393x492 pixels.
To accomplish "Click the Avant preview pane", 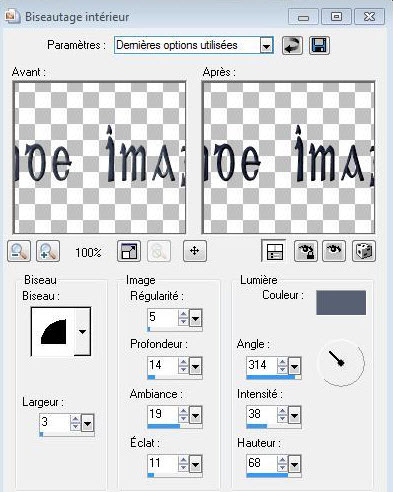I will (99, 158).
